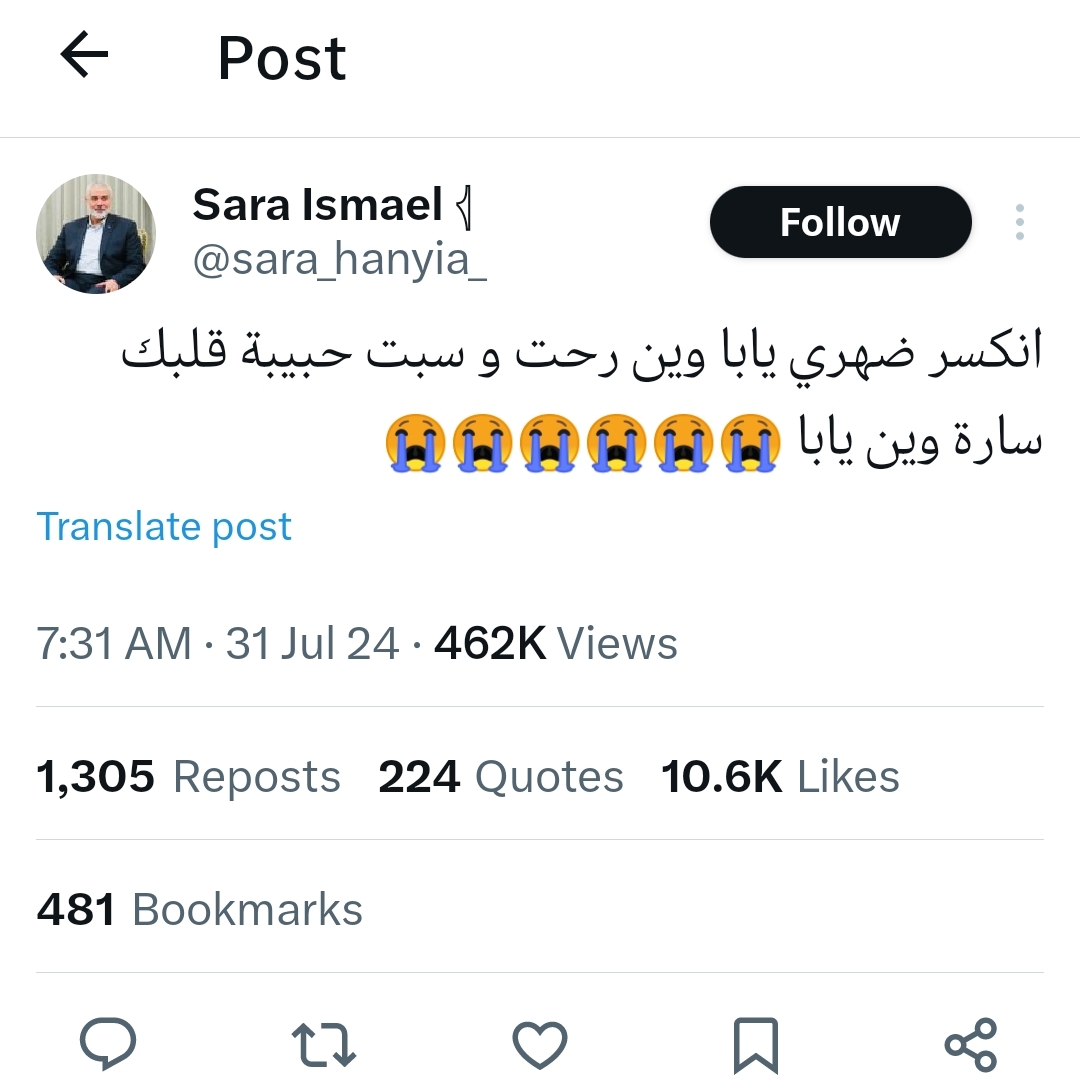
Task: Click the repost arrows icon
Action: coord(323,1044)
